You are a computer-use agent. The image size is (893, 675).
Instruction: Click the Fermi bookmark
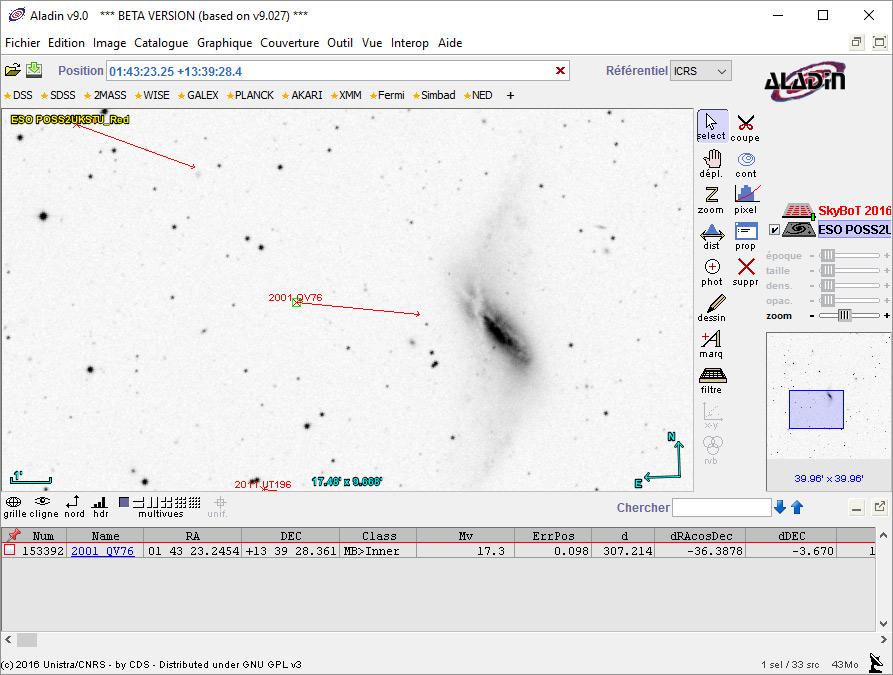pos(387,95)
